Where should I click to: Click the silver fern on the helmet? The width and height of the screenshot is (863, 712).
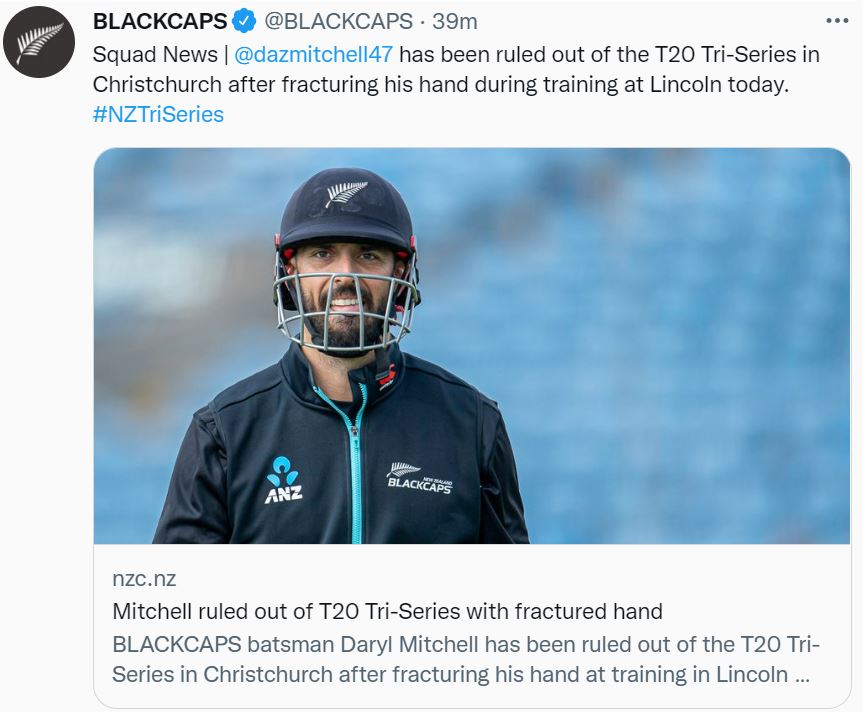(346, 193)
